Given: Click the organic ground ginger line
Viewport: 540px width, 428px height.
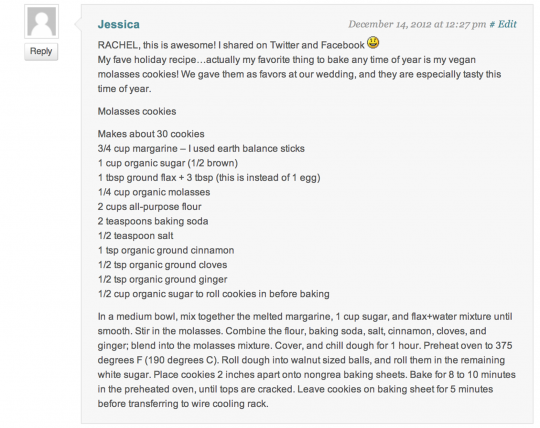Looking at the screenshot, I should coord(163,279).
